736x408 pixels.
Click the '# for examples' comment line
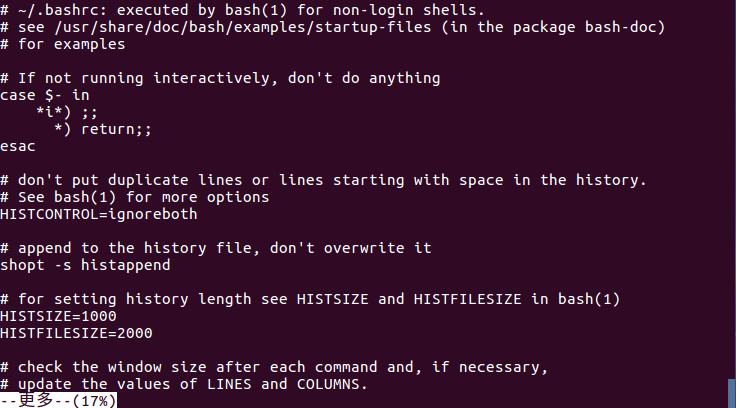tap(64, 44)
